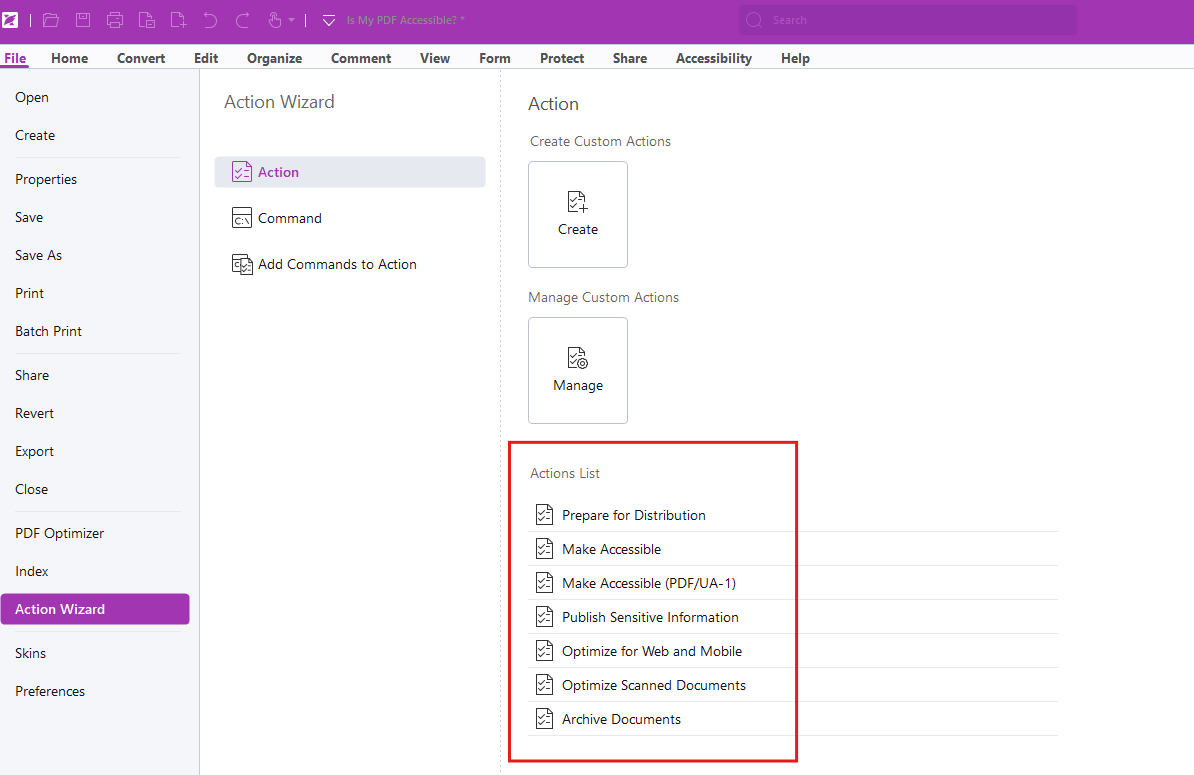Click the Create custom action button
The image size is (1194, 775).
pos(578,215)
